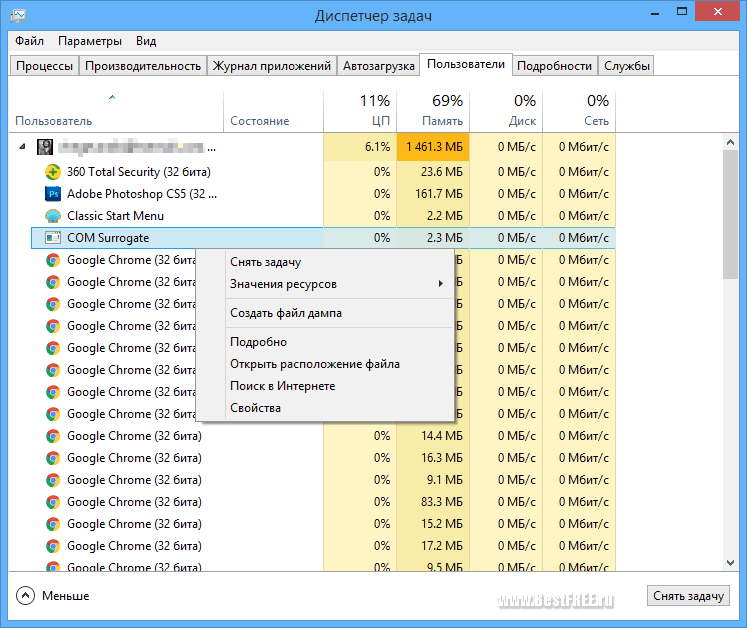The image size is (747, 628).
Task: Click the Task Manager title bar icon
Action: pos(18,15)
